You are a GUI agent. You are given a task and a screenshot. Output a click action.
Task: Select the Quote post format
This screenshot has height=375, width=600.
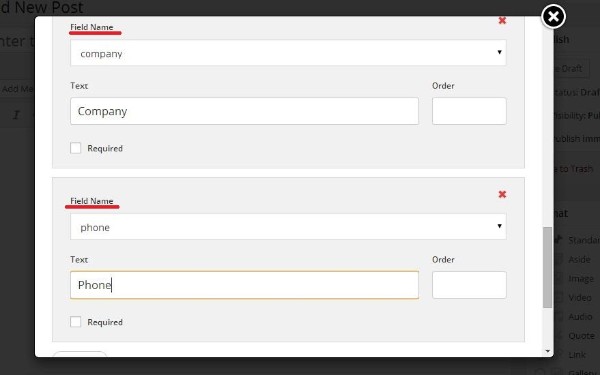(581, 336)
